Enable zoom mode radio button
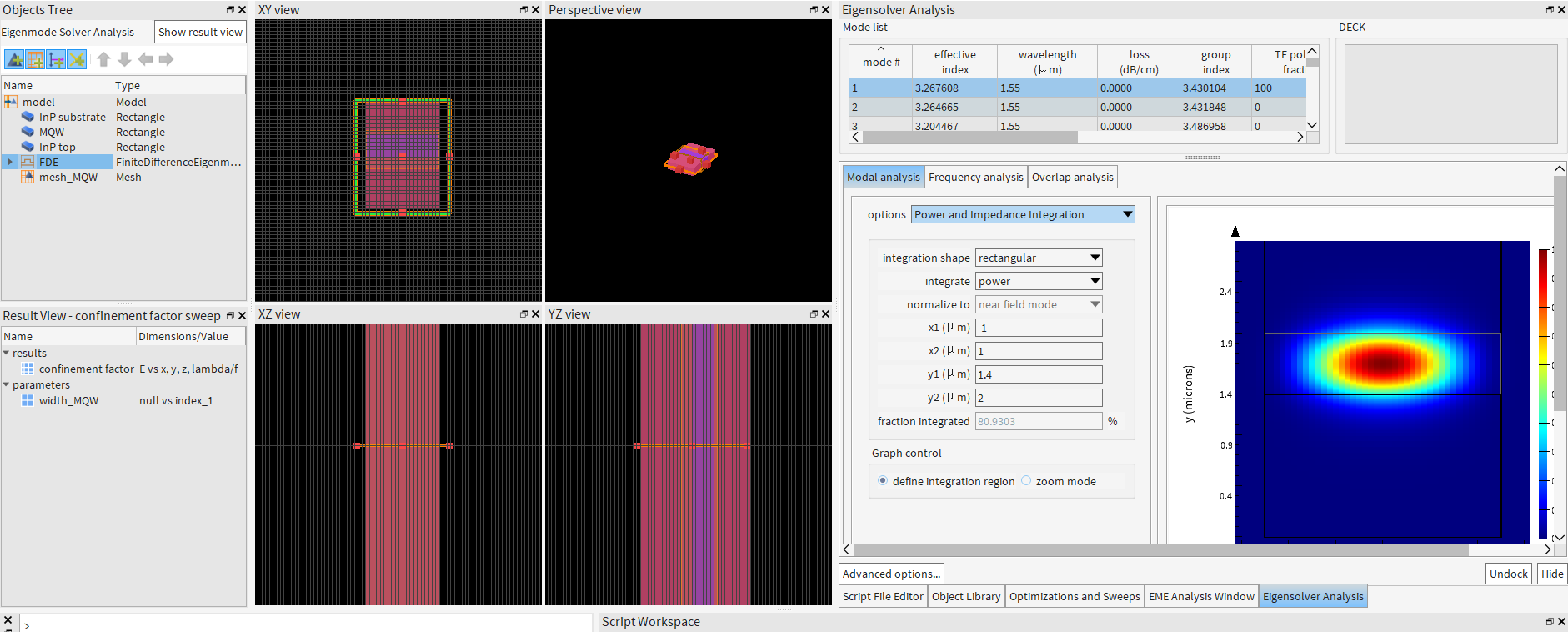The width and height of the screenshot is (1568, 632). click(x=1026, y=481)
